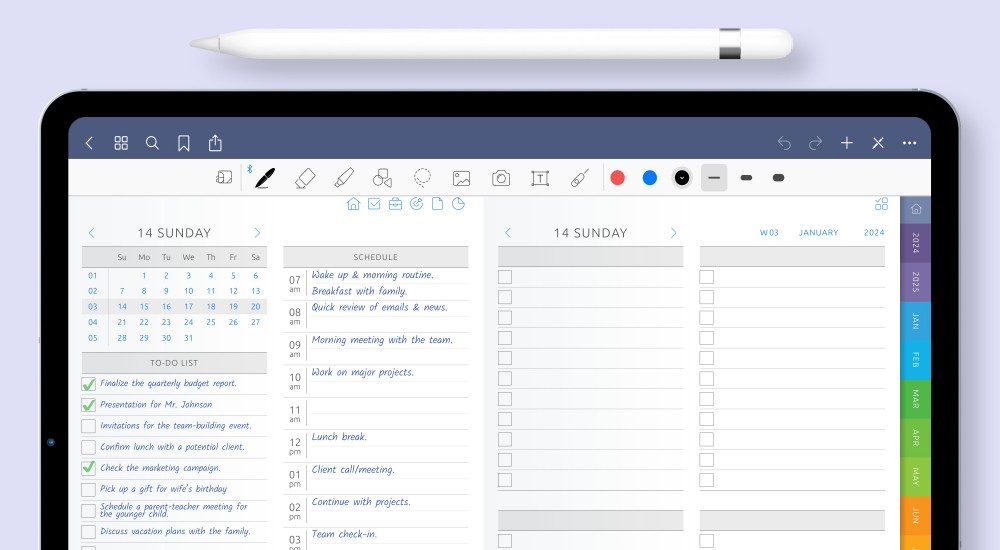Redo the last action
This screenshot has width=1000, height=550.
(x=815, y=143)
